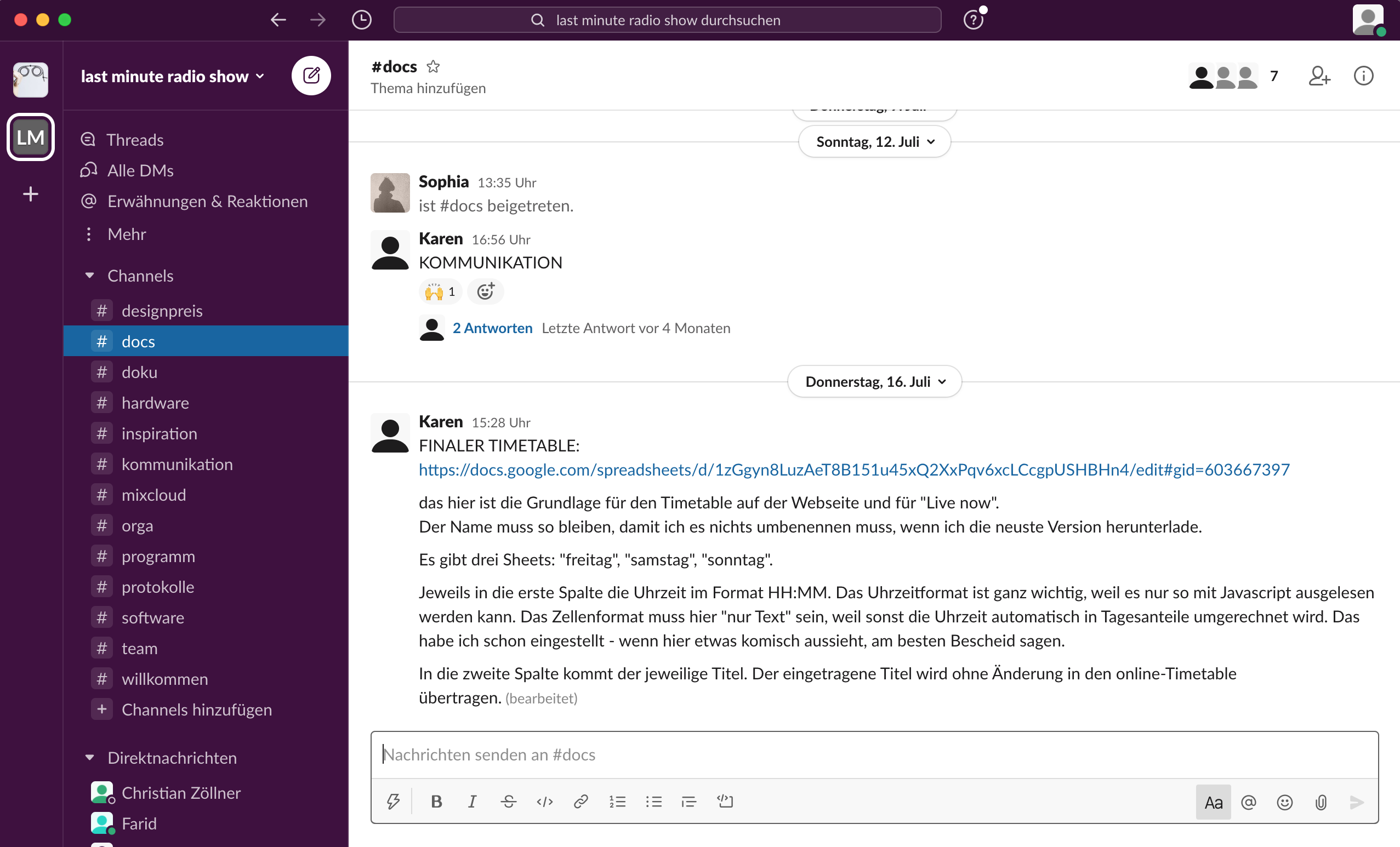This screenshot has height=847, width=1400.
Task: Open the 2 Antworten thread
Action: coord(492,328)
